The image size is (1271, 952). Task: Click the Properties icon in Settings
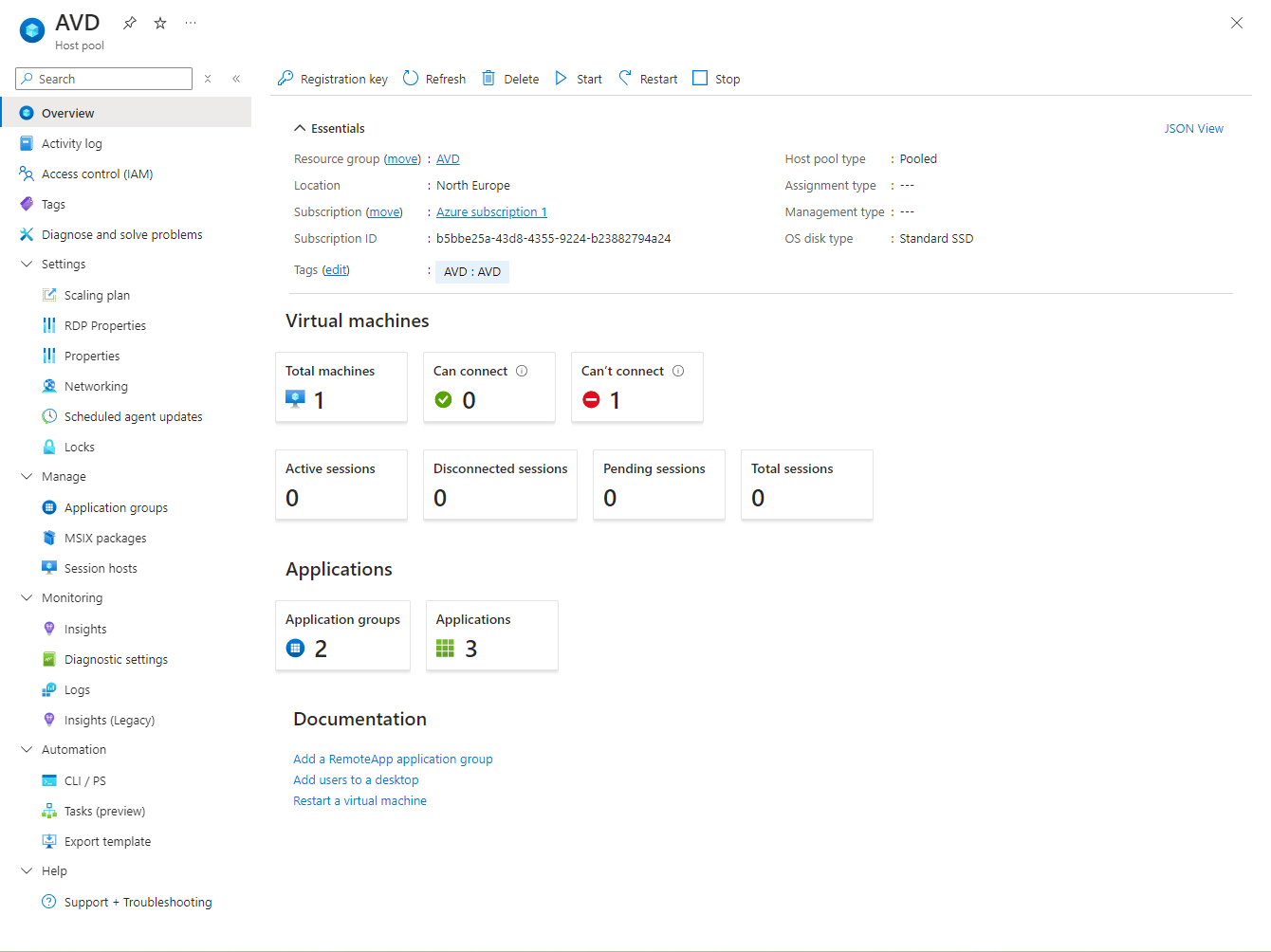click(49, 356)
